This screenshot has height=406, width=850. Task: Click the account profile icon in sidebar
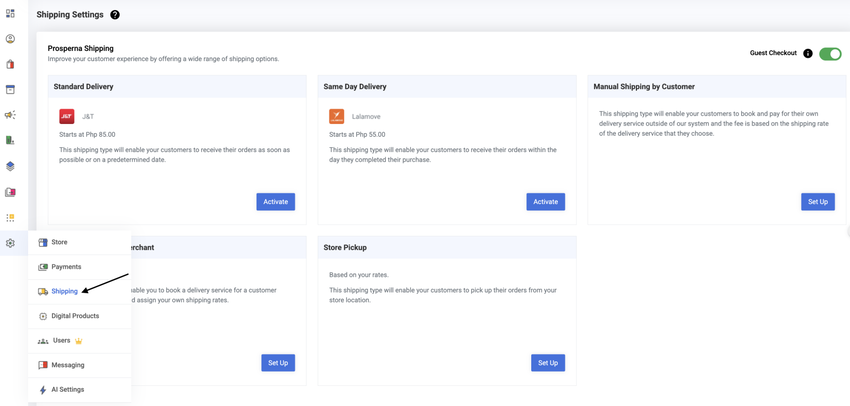click(10, 39)
